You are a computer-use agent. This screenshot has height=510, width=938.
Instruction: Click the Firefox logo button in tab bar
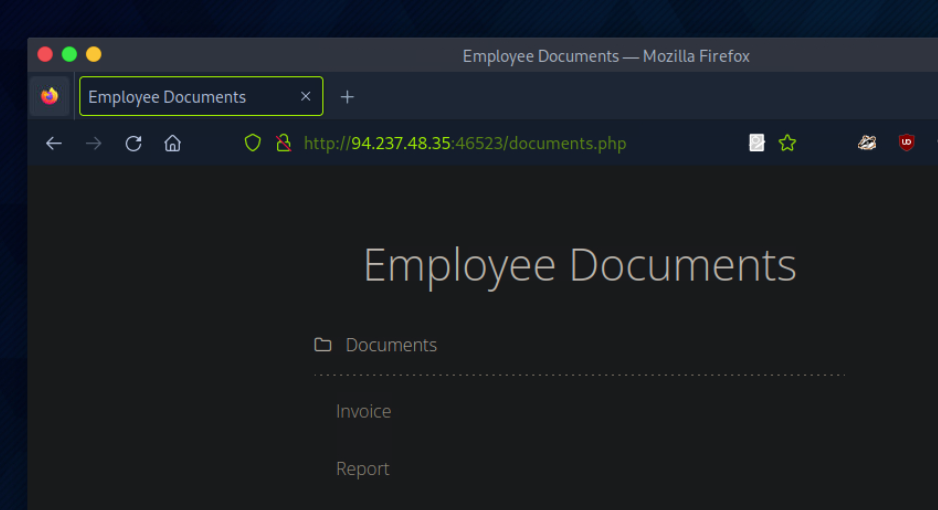coord(49,97)
